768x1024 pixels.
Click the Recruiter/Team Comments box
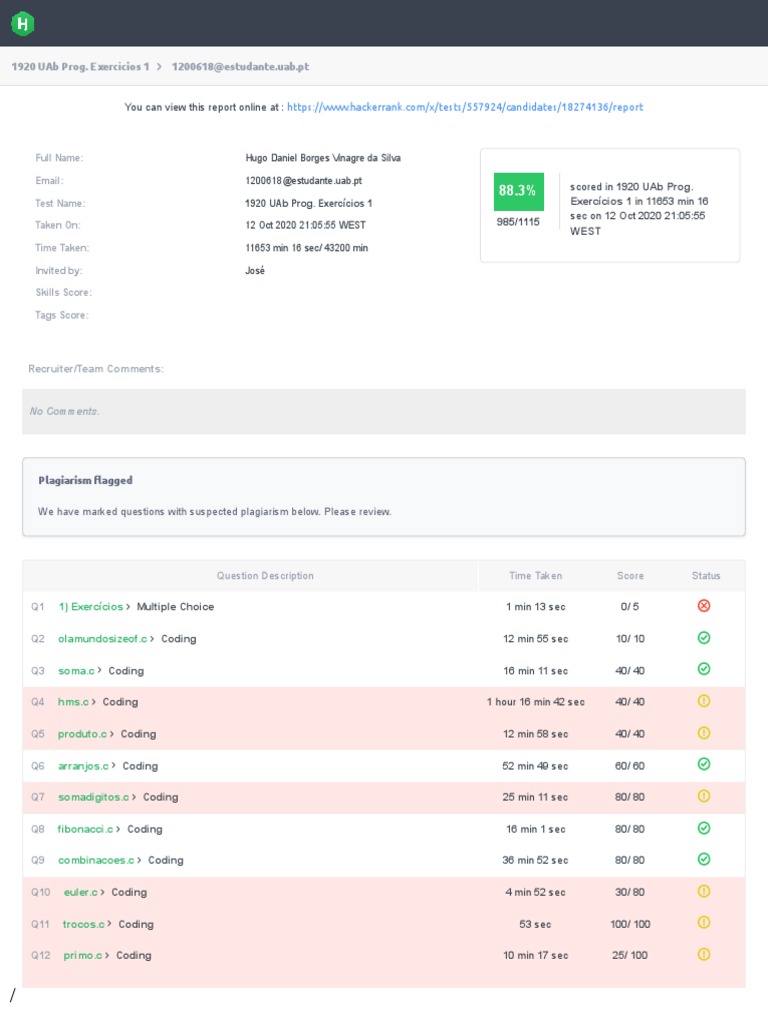(x=384, y=411)
